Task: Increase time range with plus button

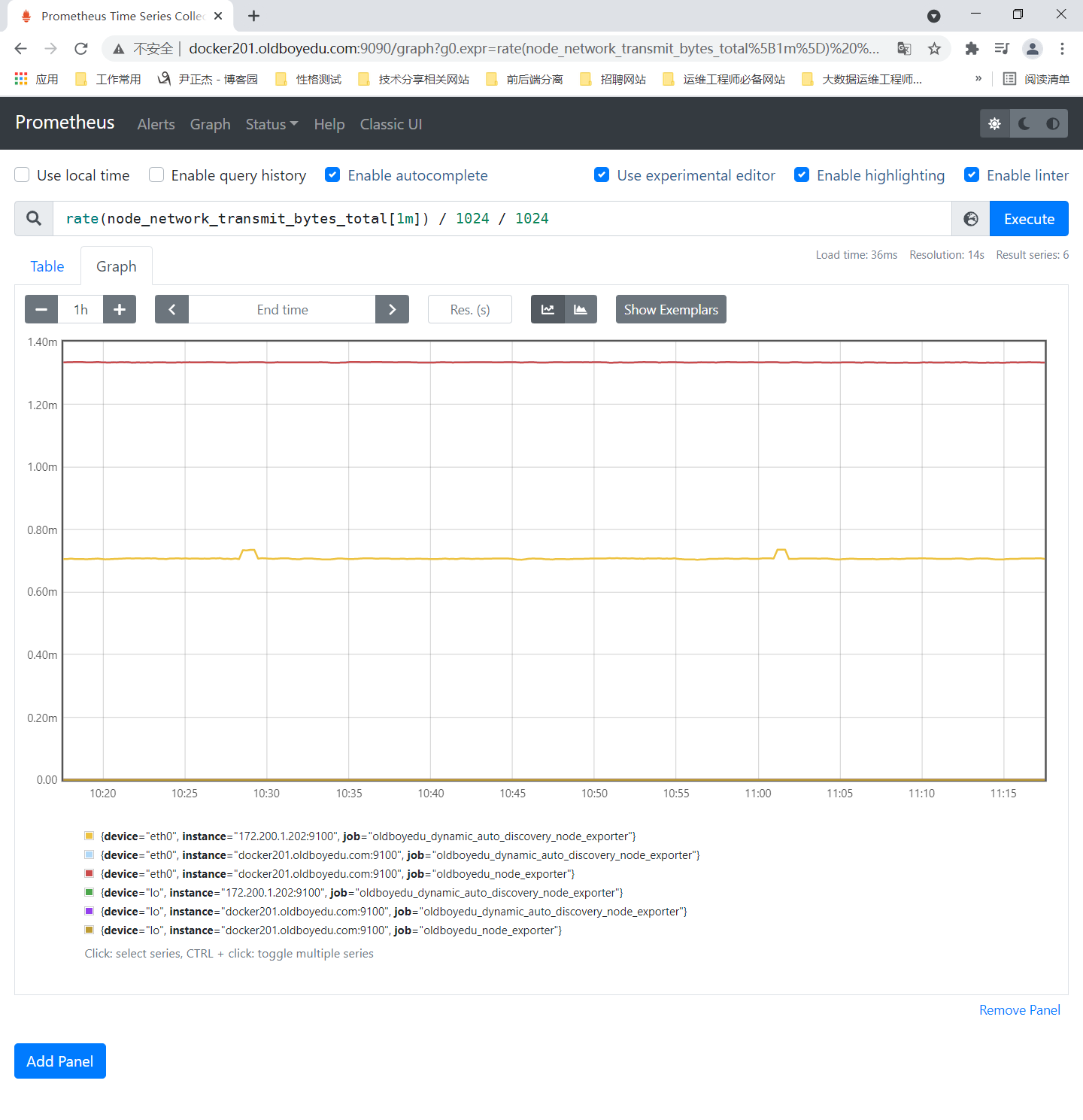Action: click(x=120, y=309)
